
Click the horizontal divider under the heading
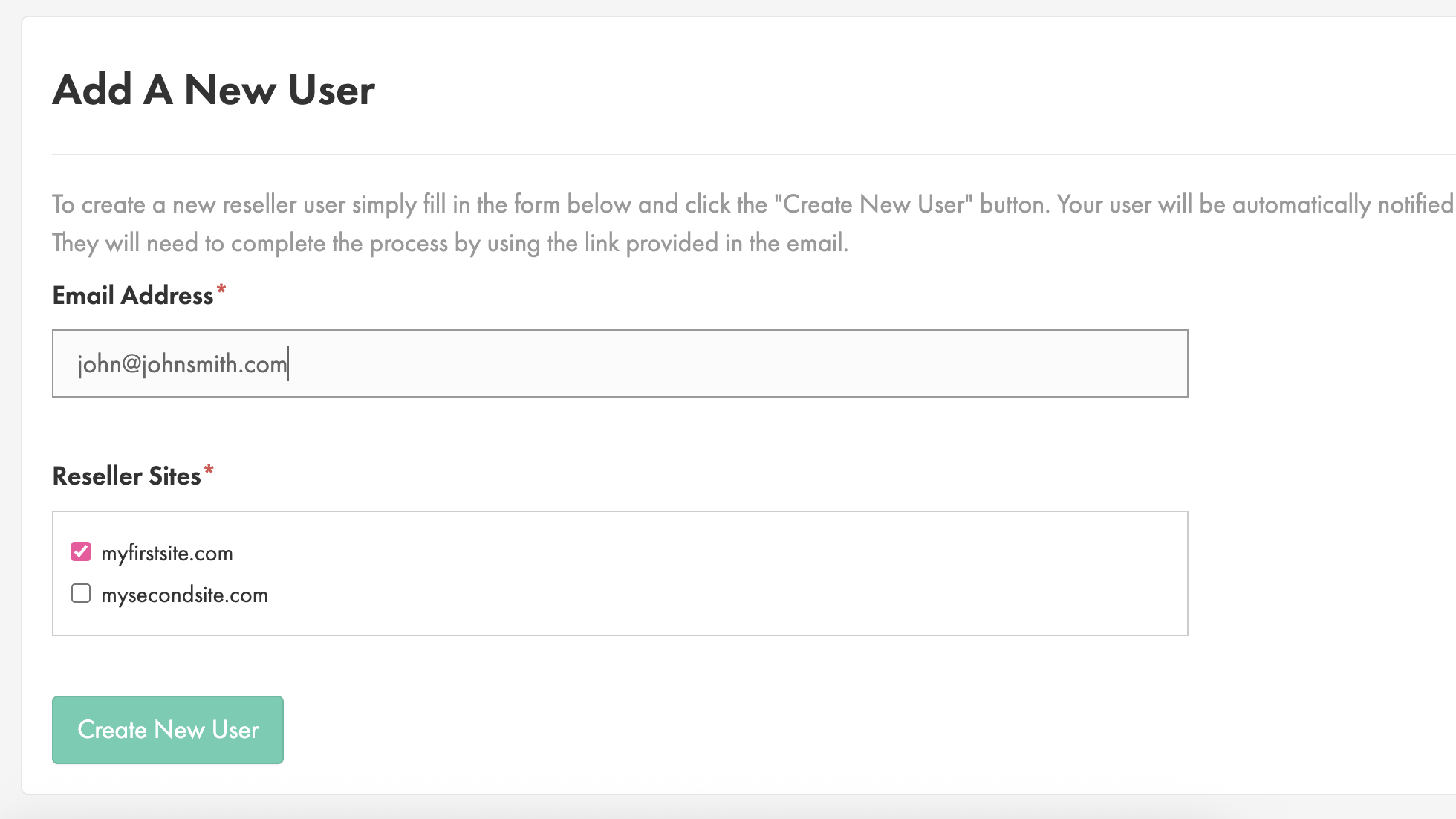click(x=743, y=155)
